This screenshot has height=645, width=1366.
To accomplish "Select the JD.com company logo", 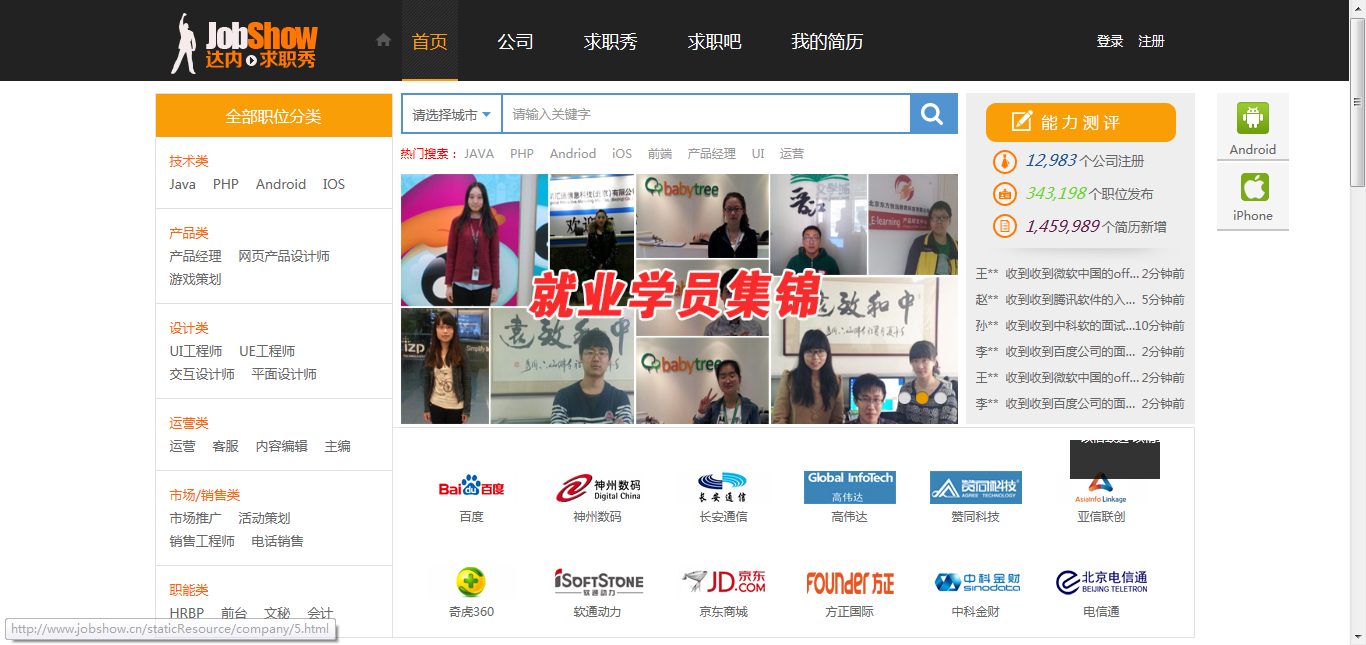I will tap(724, 581).
